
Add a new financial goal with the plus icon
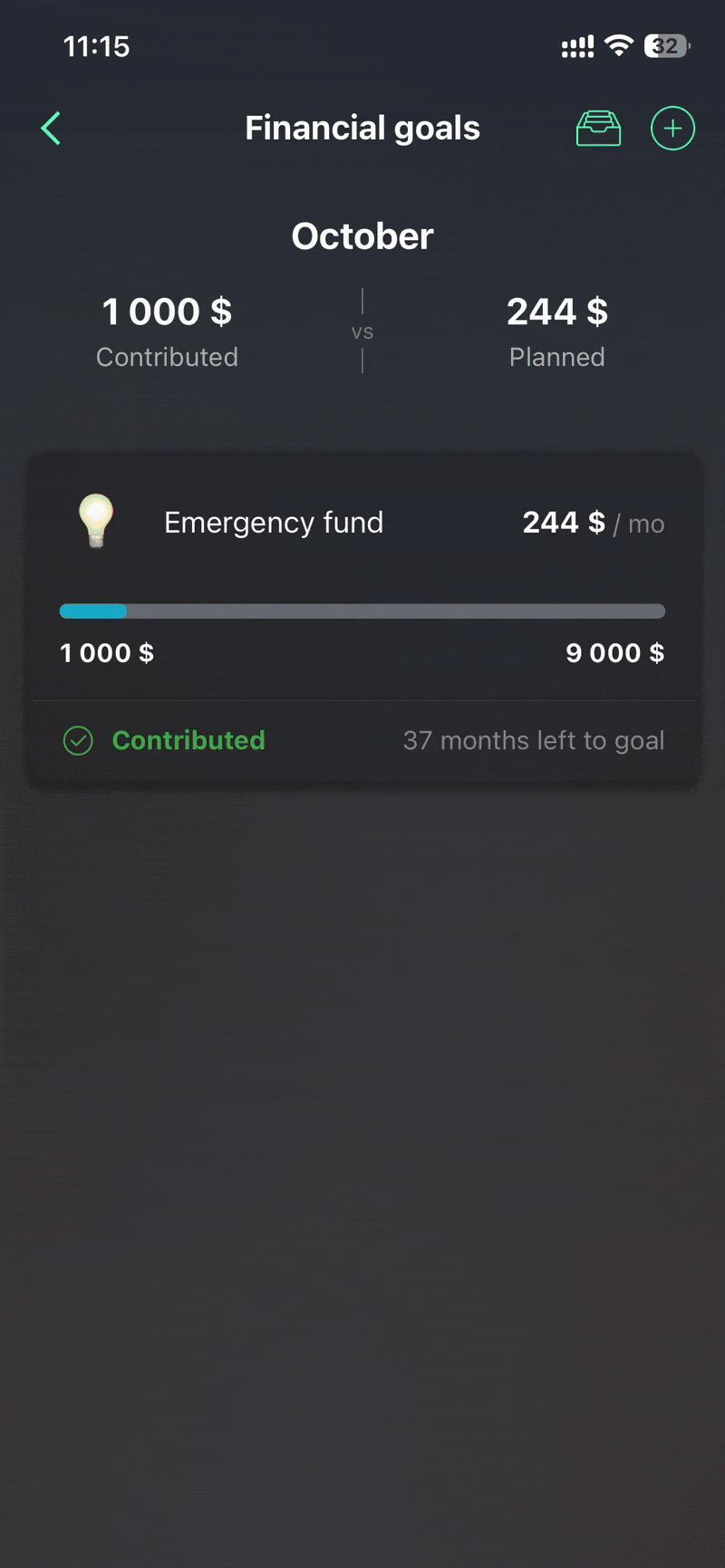(x=672, y=129)
